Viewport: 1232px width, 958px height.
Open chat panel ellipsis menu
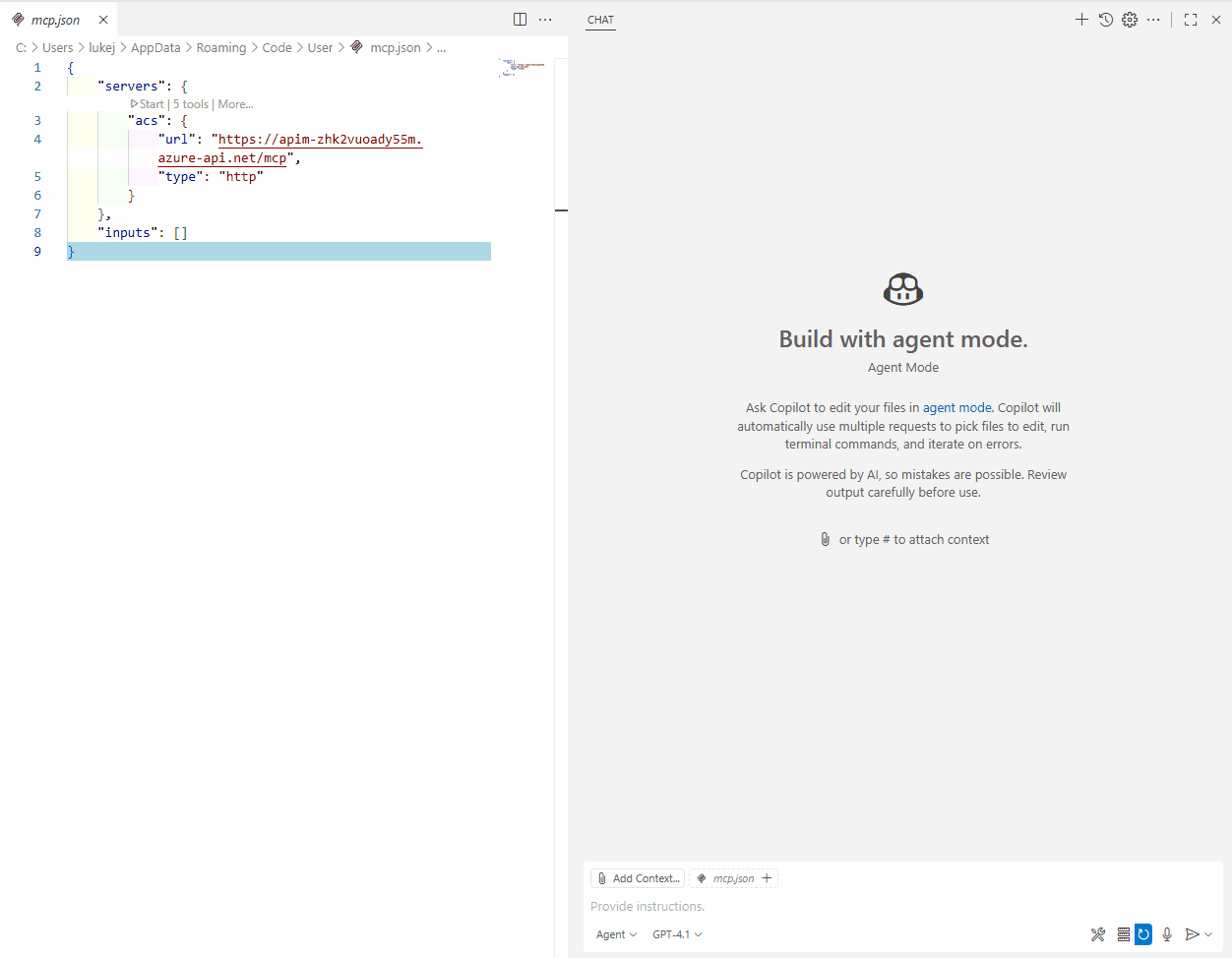(1153, 20)
